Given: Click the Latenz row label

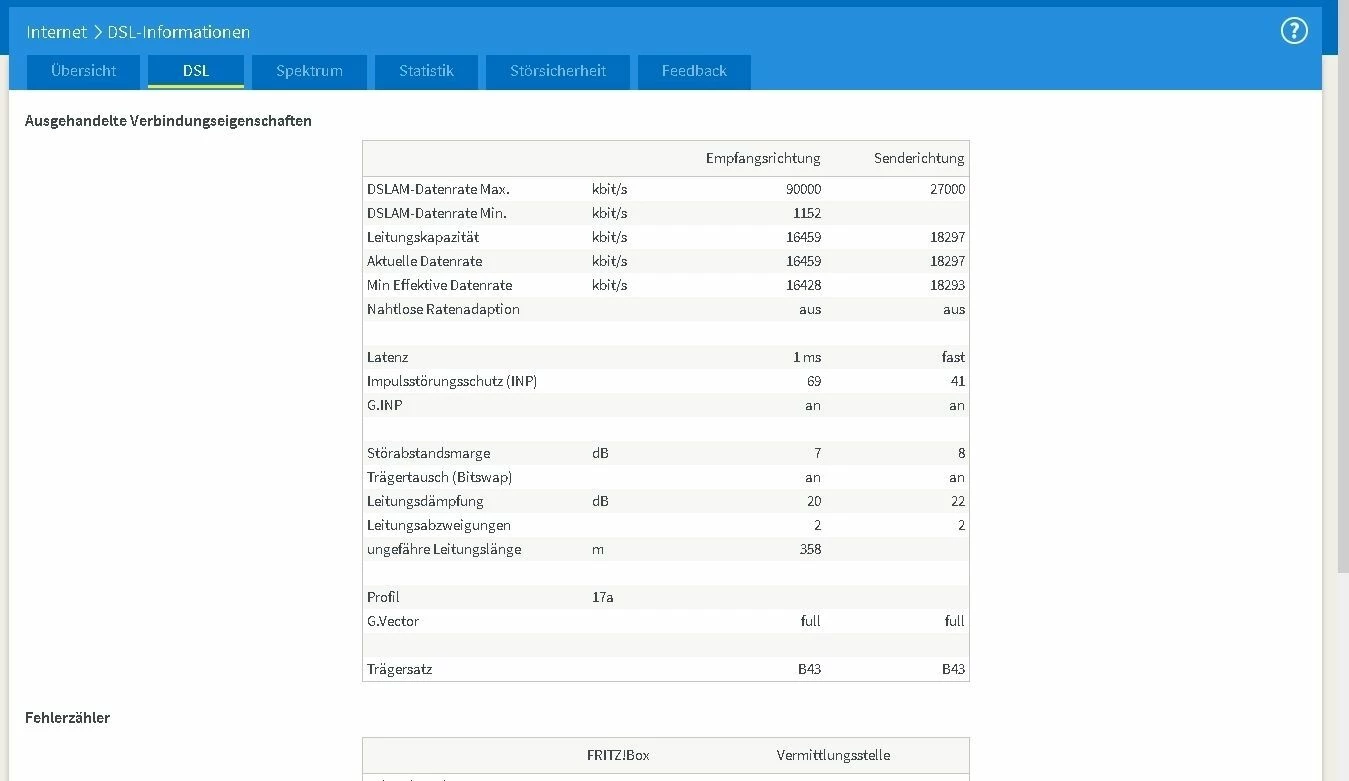Looking at the screenshot, I should [387, 357].
